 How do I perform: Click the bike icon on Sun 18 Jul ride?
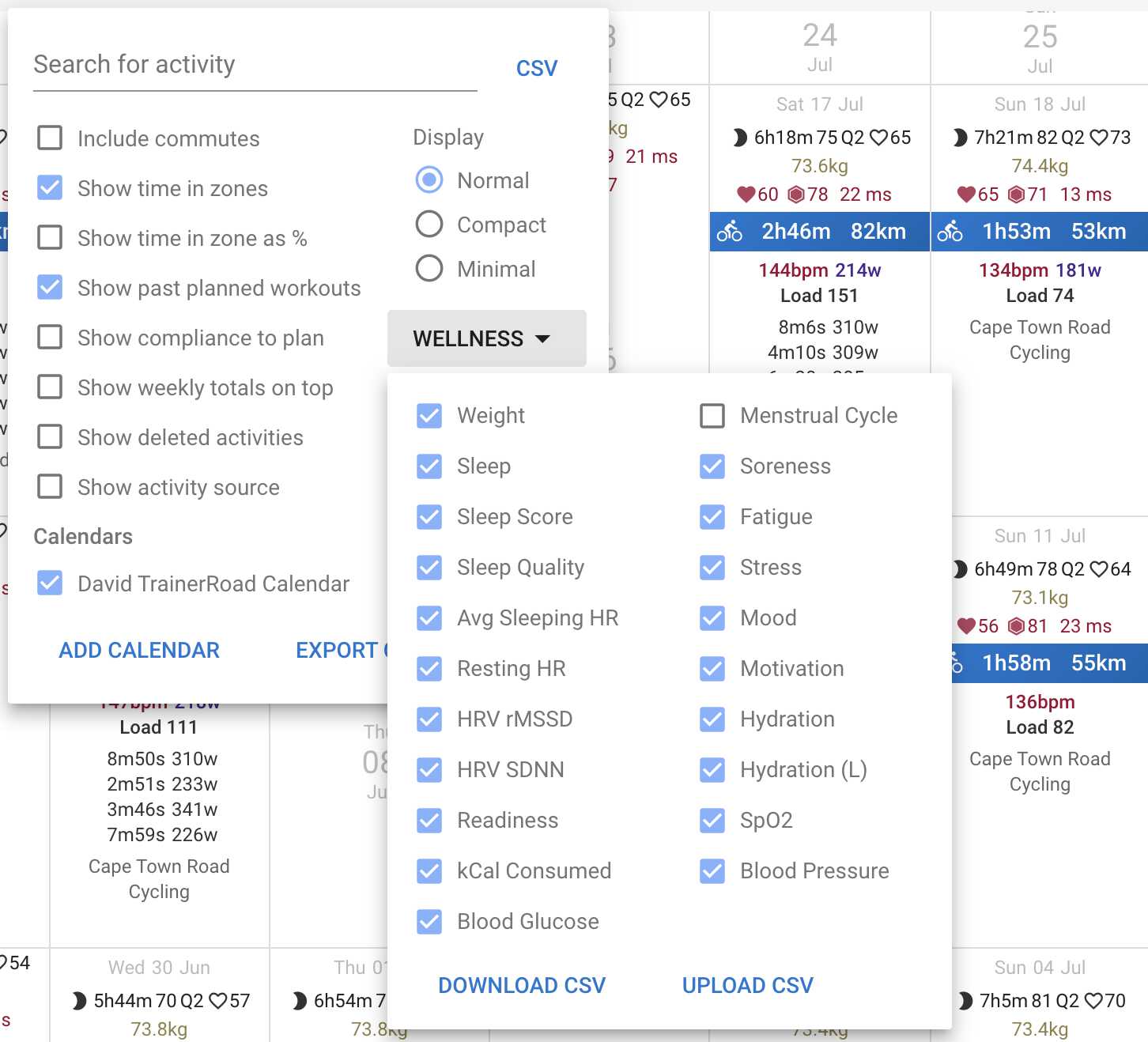pos(950,232)
